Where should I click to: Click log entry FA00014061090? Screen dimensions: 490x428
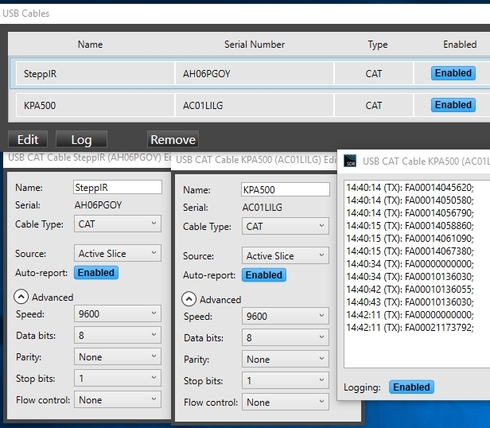[x=410, y=238]
